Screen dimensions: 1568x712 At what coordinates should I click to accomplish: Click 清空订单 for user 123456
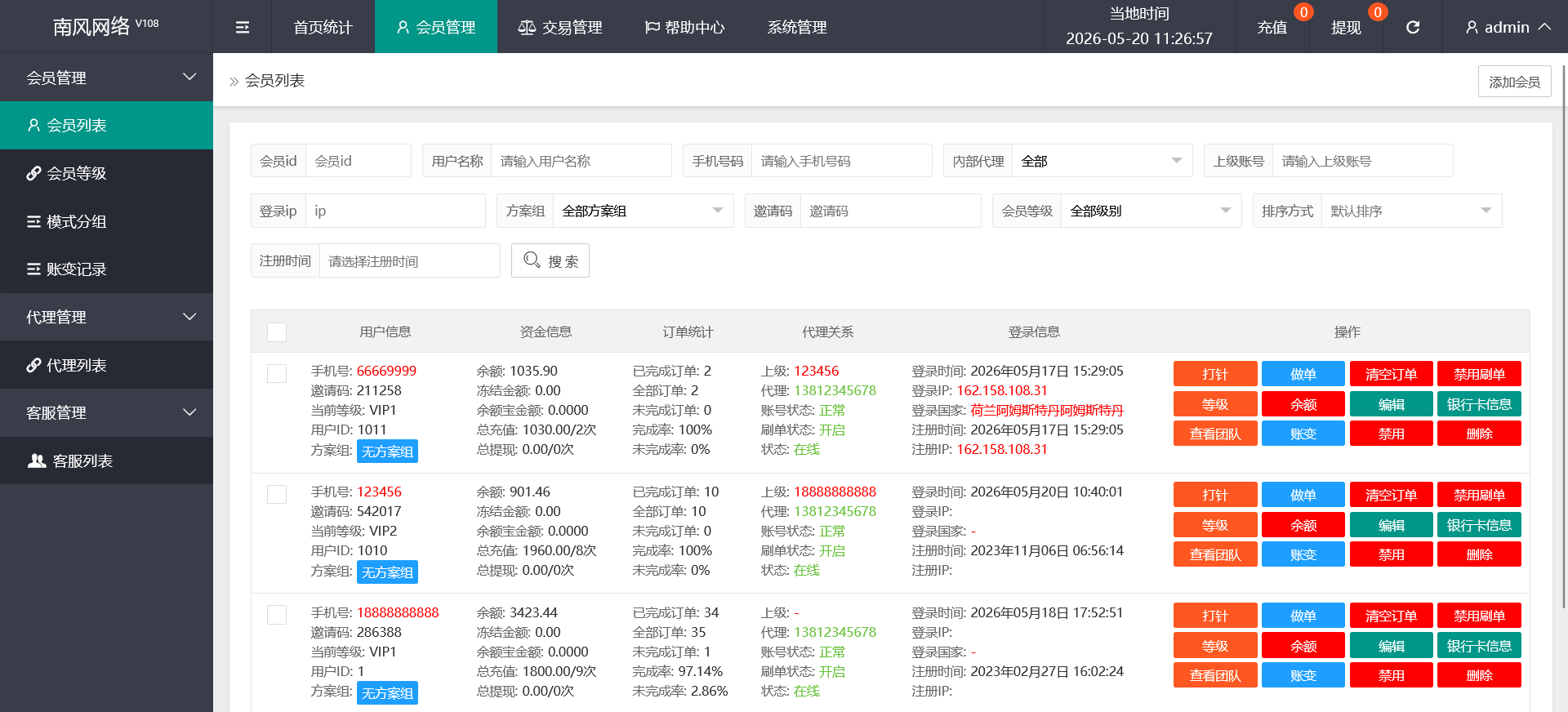pyautogui.click(x=1391, y=495)
